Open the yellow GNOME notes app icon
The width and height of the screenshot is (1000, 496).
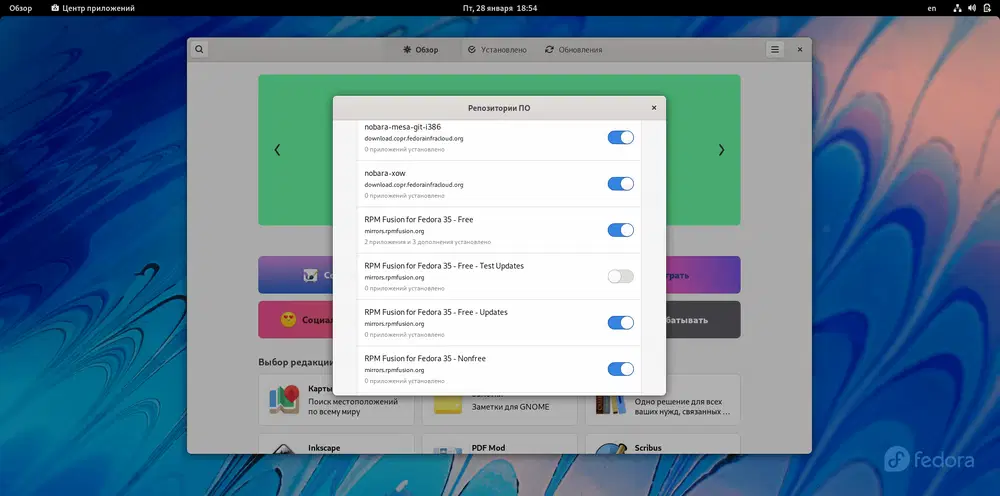(448, 404)
